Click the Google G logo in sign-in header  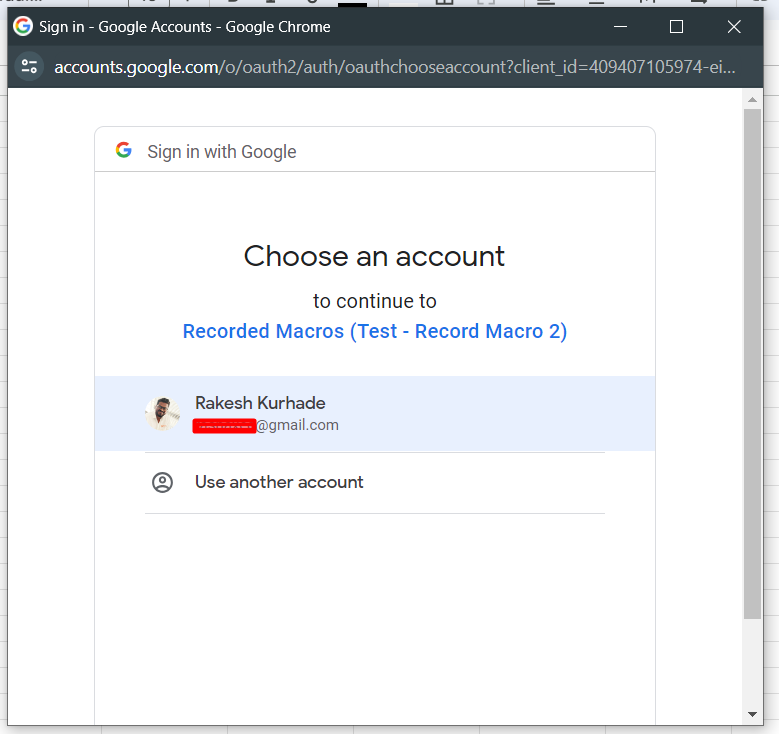click(x=124, y=150)
